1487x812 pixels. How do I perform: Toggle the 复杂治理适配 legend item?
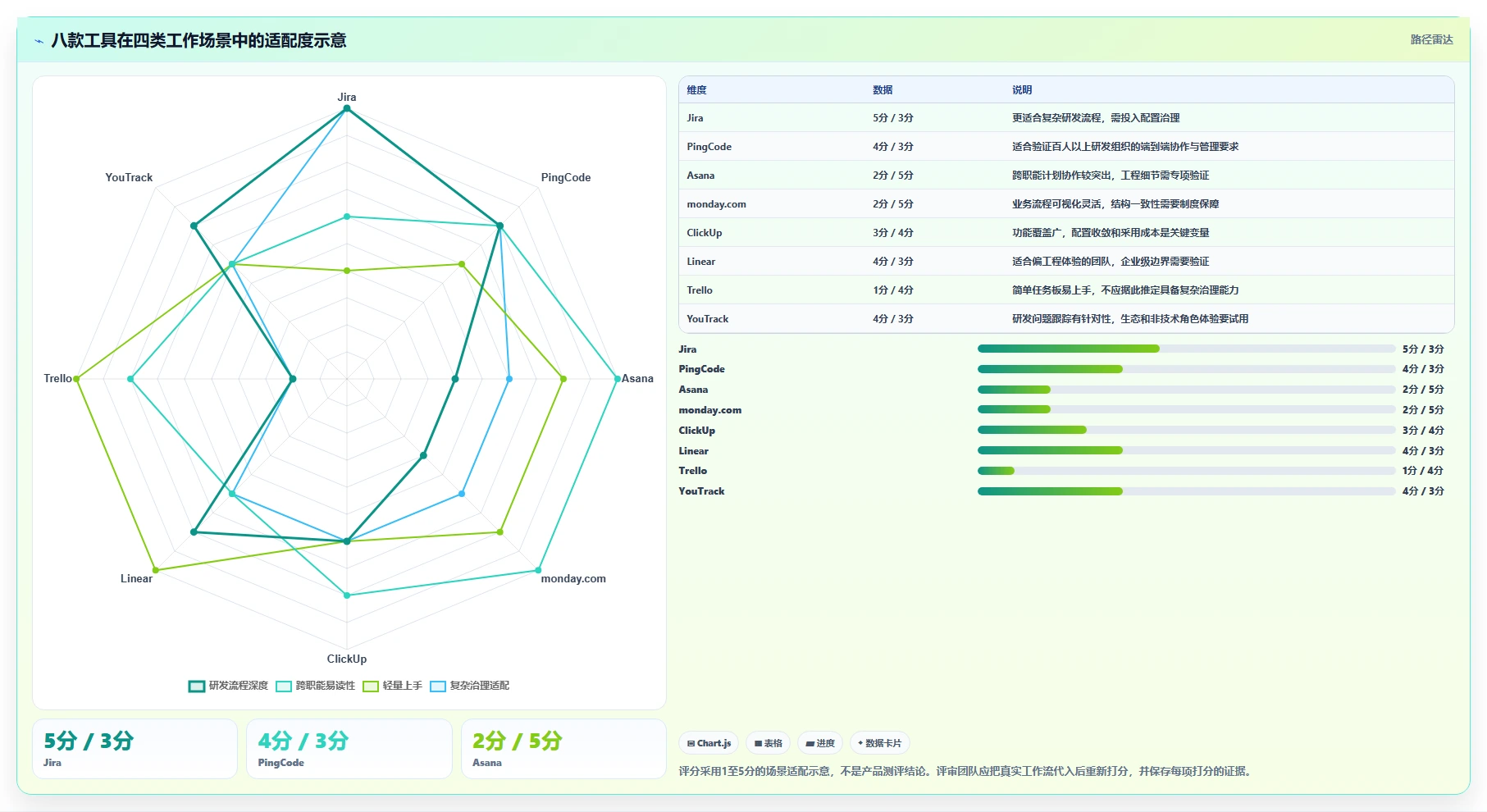tap(469, 686)
